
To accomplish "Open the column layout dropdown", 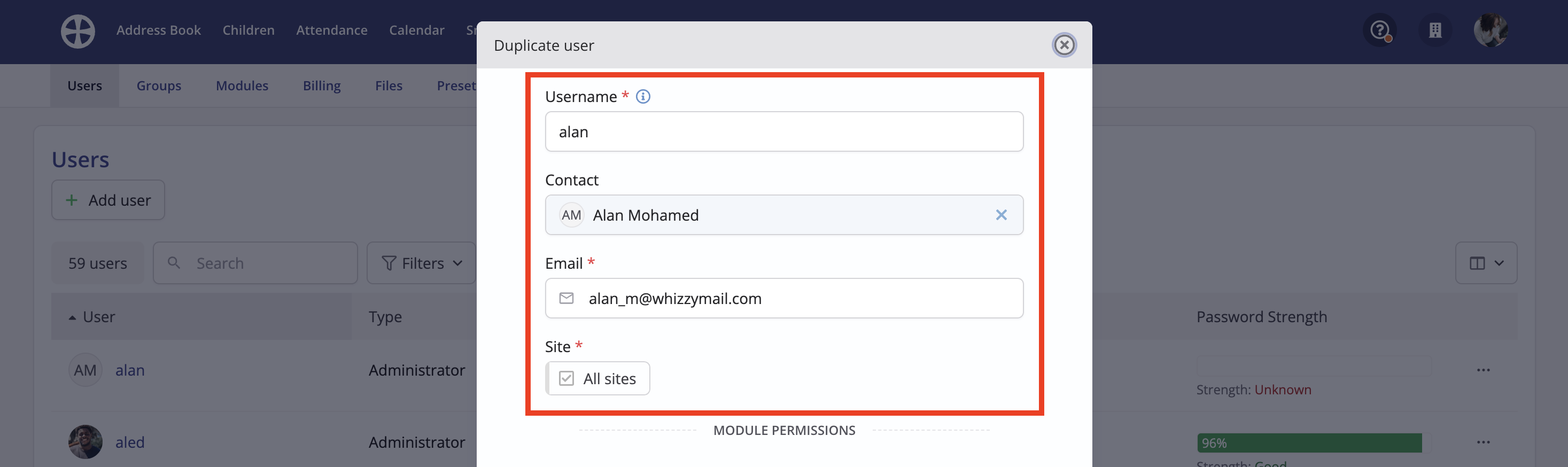I will [x=1486, y=263].
